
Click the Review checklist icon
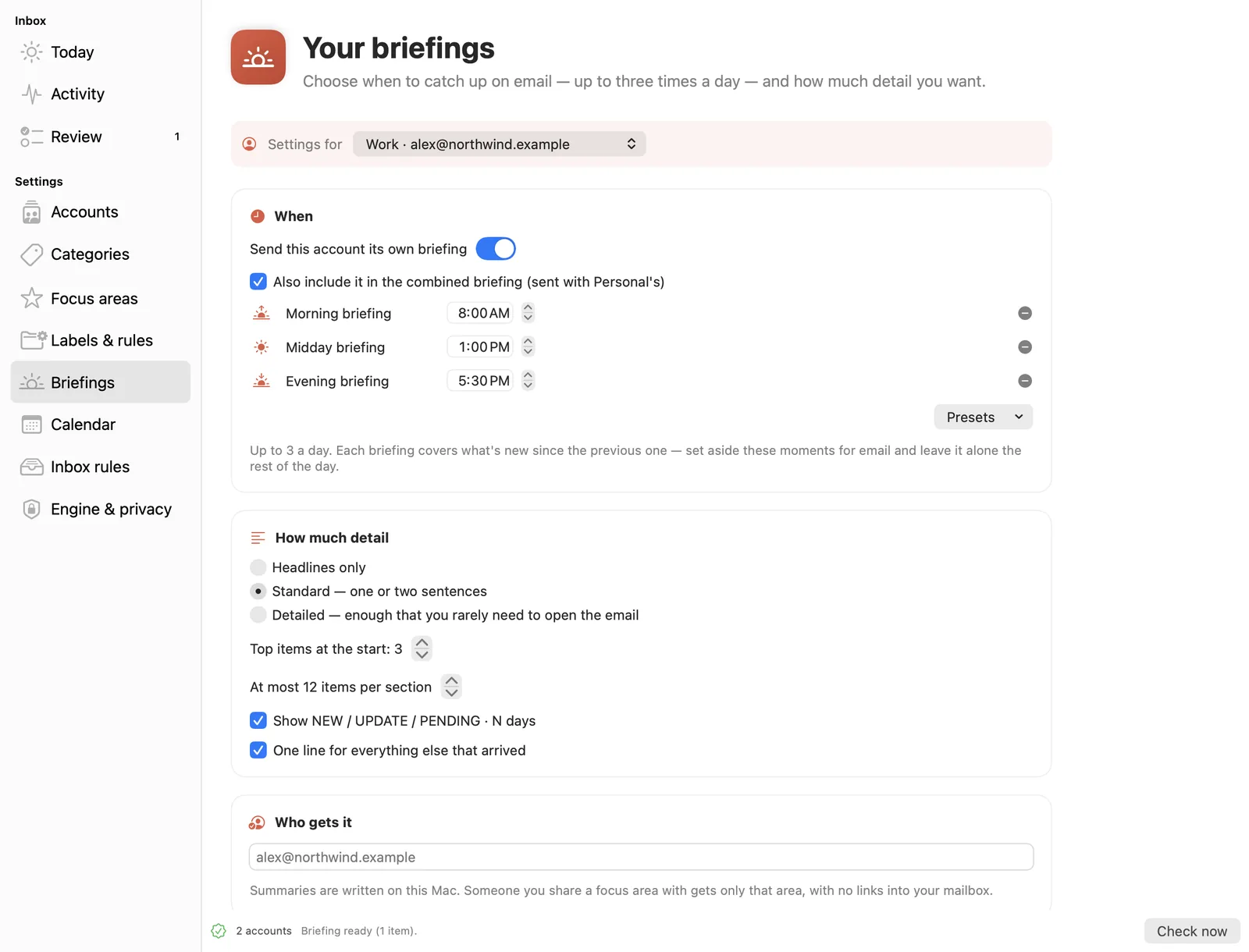[x=31, y=137]
